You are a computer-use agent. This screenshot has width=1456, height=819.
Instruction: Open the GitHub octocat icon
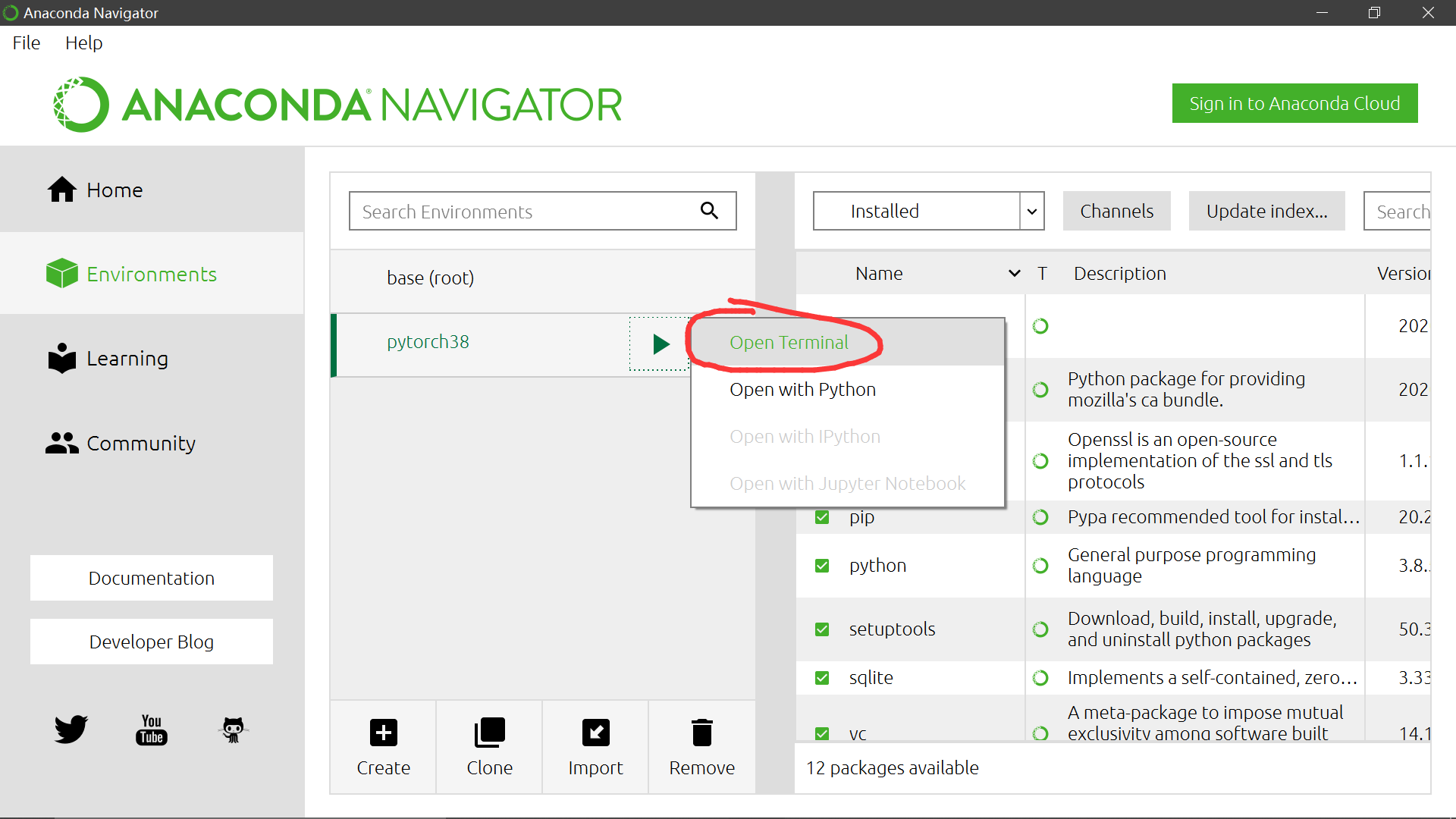click(x=234, y=730)
